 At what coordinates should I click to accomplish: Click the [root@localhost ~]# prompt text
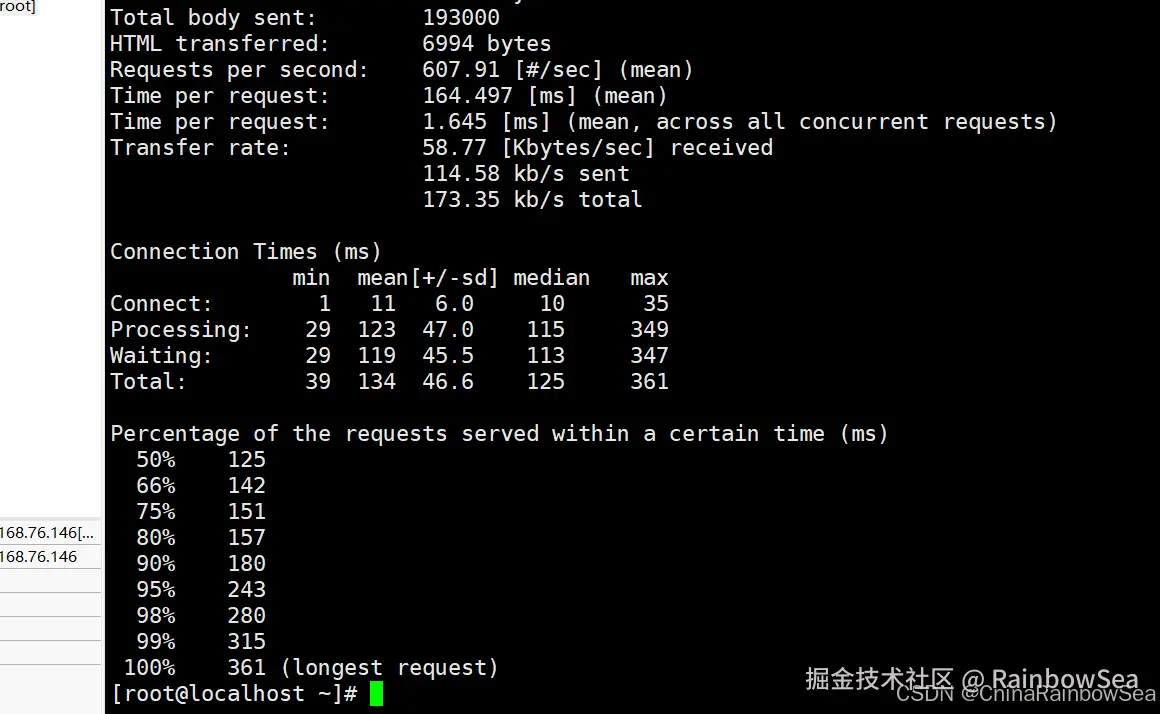click(235, 694)
